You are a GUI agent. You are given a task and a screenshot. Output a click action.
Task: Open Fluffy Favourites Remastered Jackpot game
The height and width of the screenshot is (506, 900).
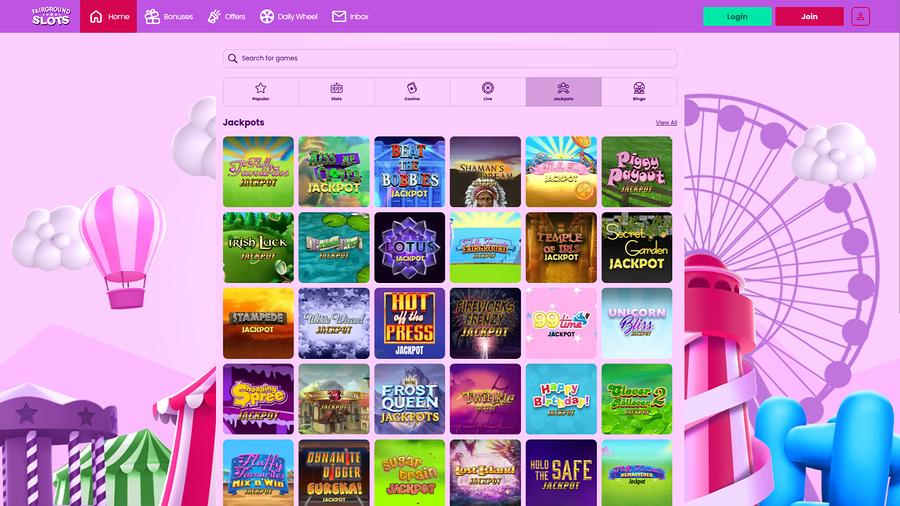point(637,473)
